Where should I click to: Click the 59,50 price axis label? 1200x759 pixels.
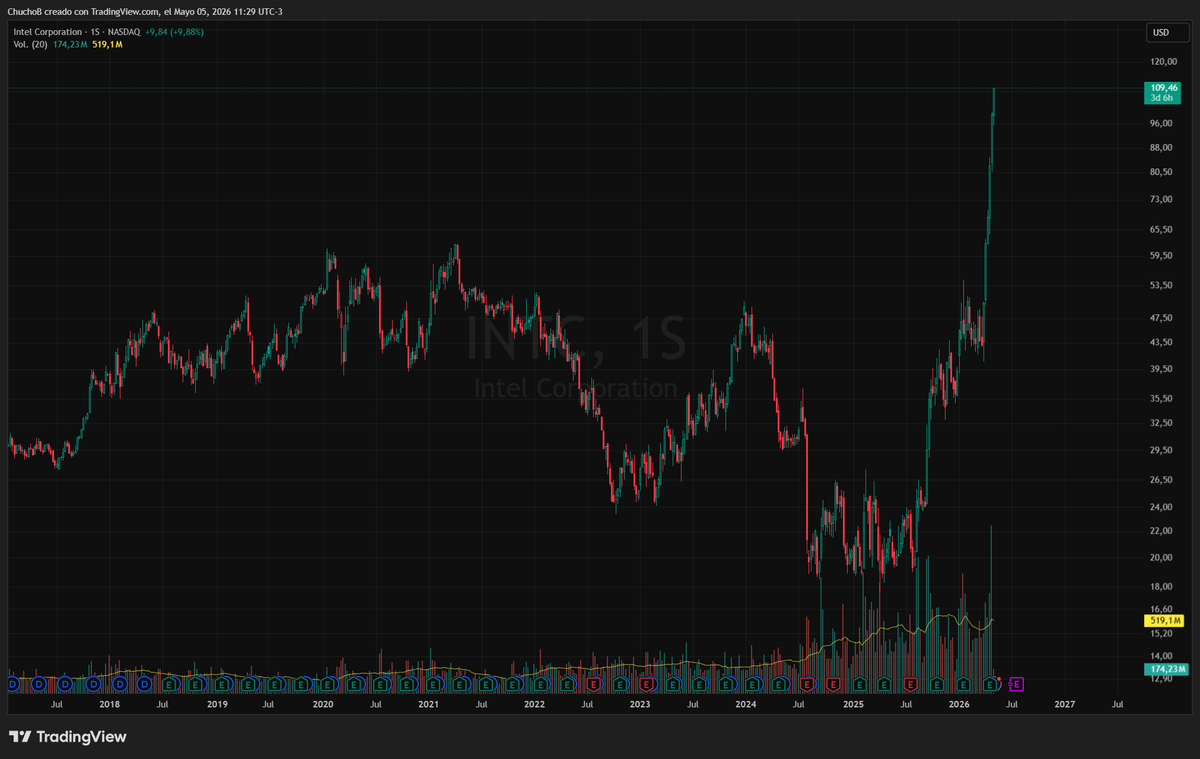[x=1161, y=256]
